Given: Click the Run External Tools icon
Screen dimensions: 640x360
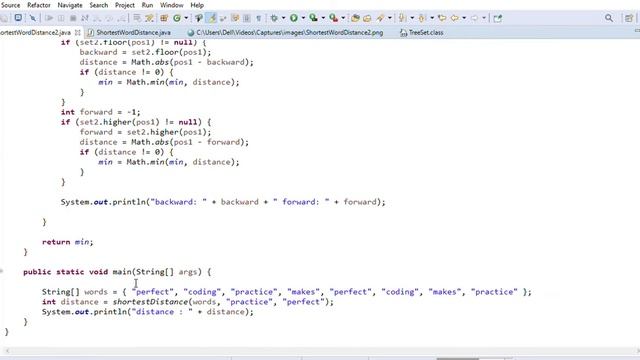Looking at the screenshot, I should pyautogui.click(x=333, y=18).
